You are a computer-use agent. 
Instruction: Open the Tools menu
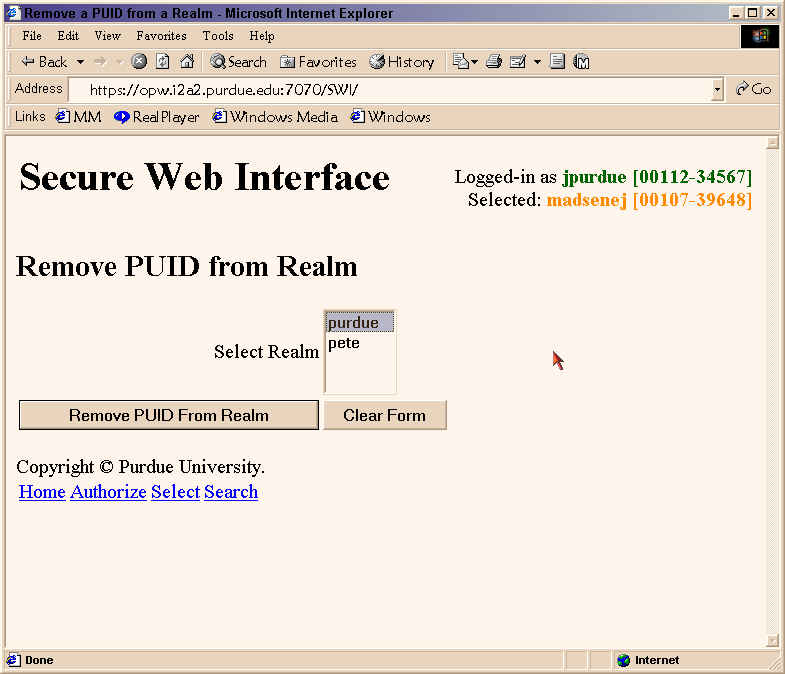tap(218, 36)
